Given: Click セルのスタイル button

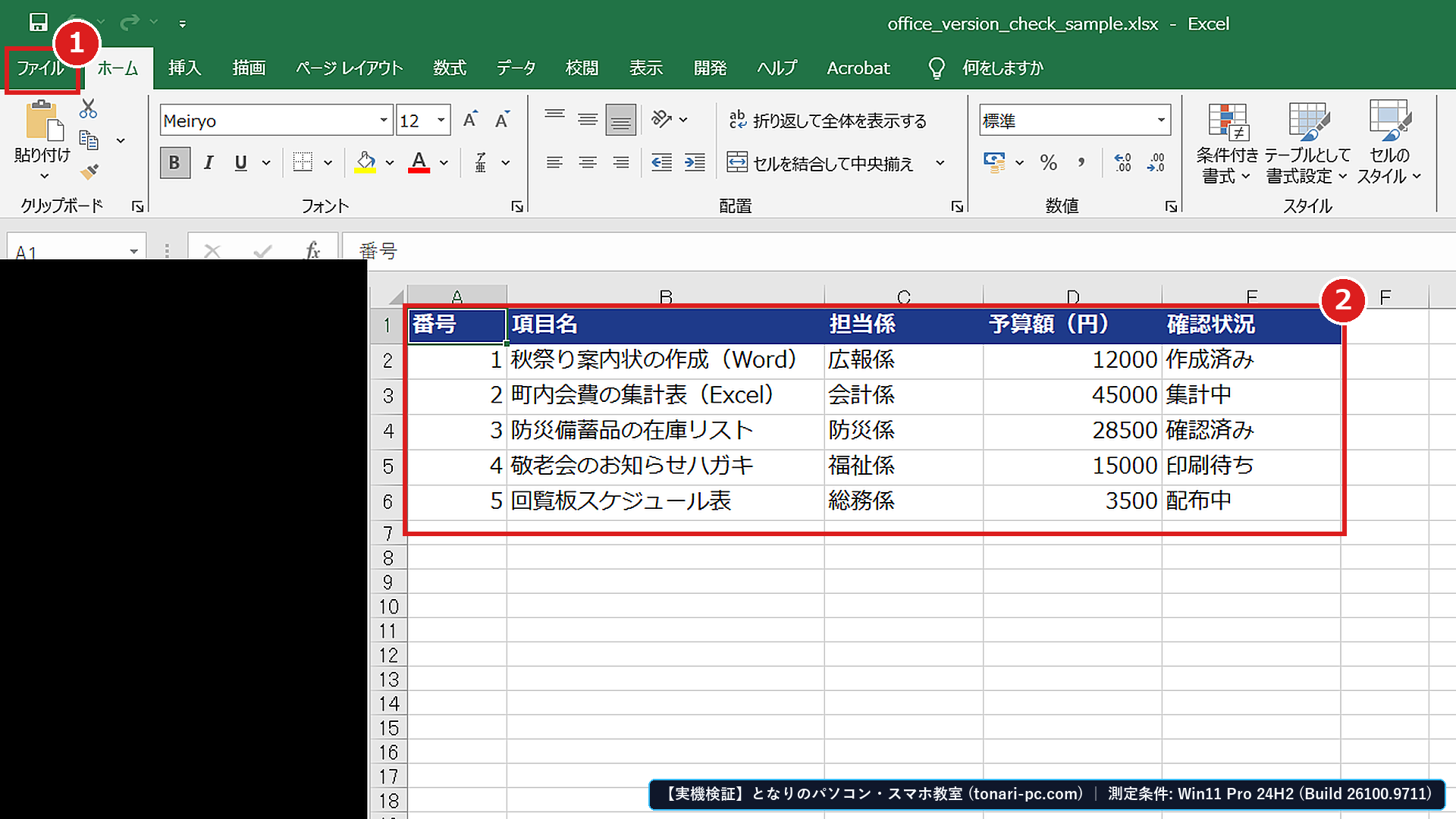Looking at the screenshot, I should coord(1389,144).
